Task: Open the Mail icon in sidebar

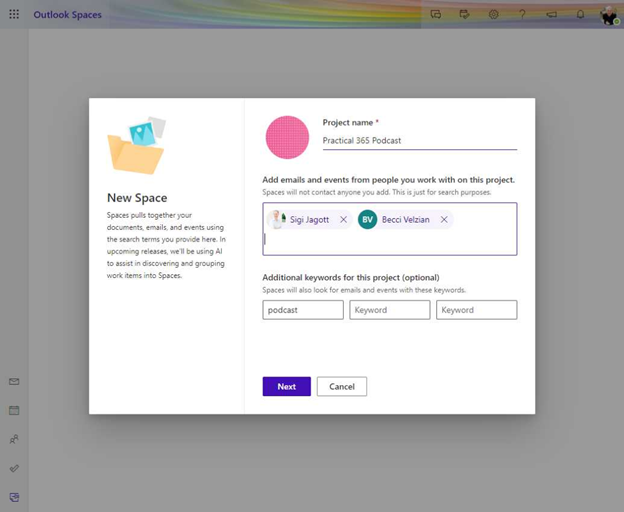Action: [14, 381]
